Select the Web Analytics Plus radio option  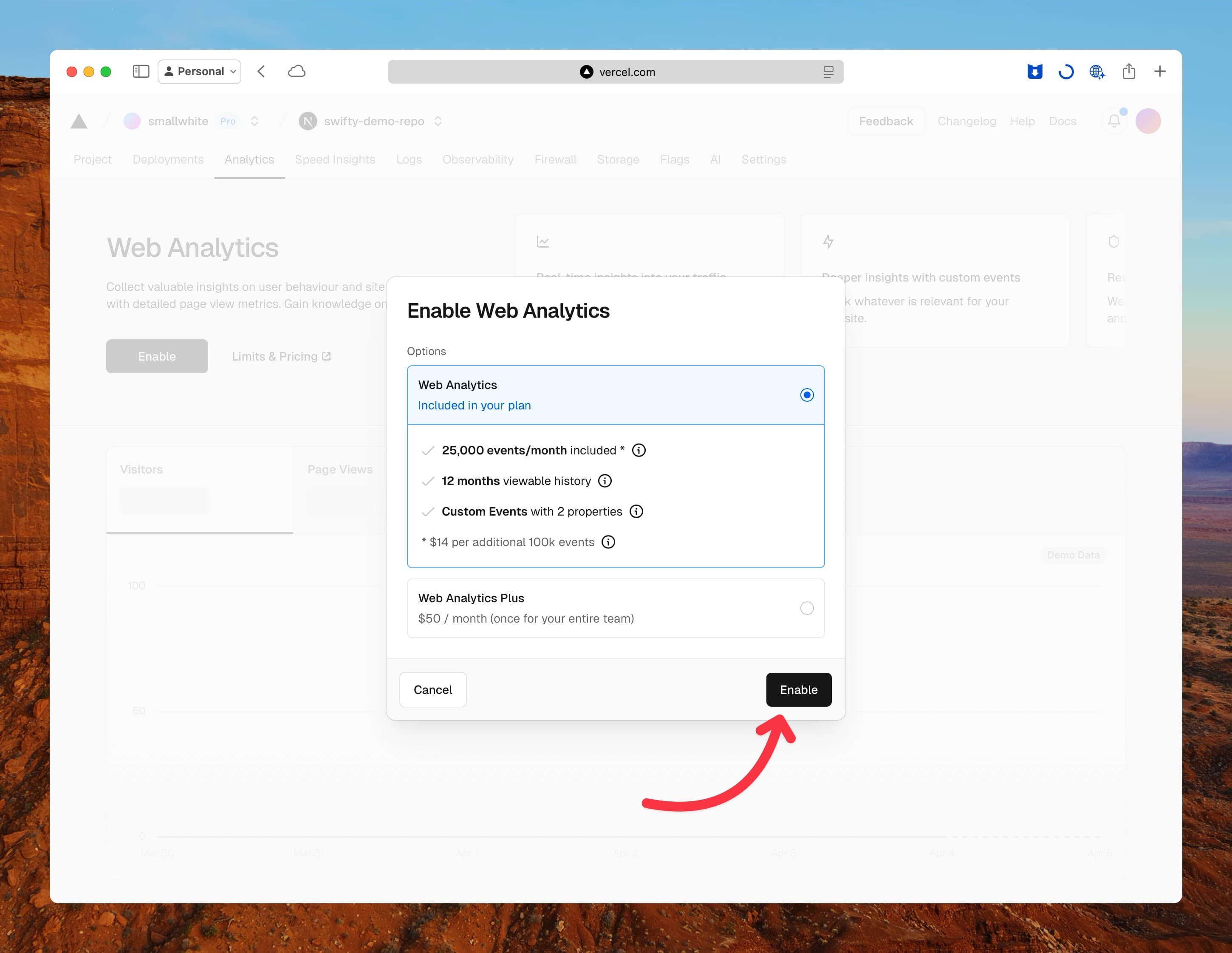(807, 608)
